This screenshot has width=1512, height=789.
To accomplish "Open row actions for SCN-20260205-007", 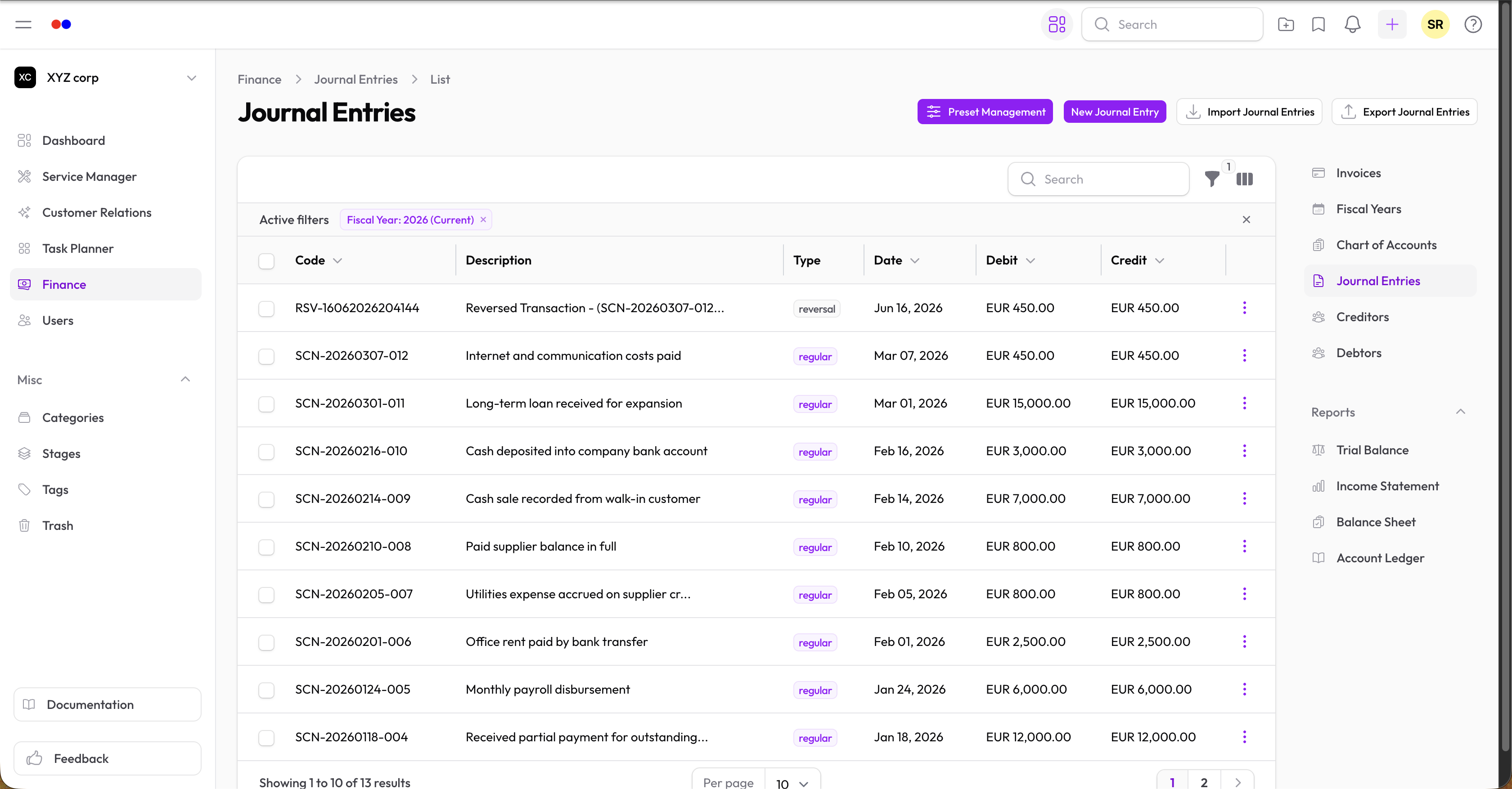I will click(1244, 594).
